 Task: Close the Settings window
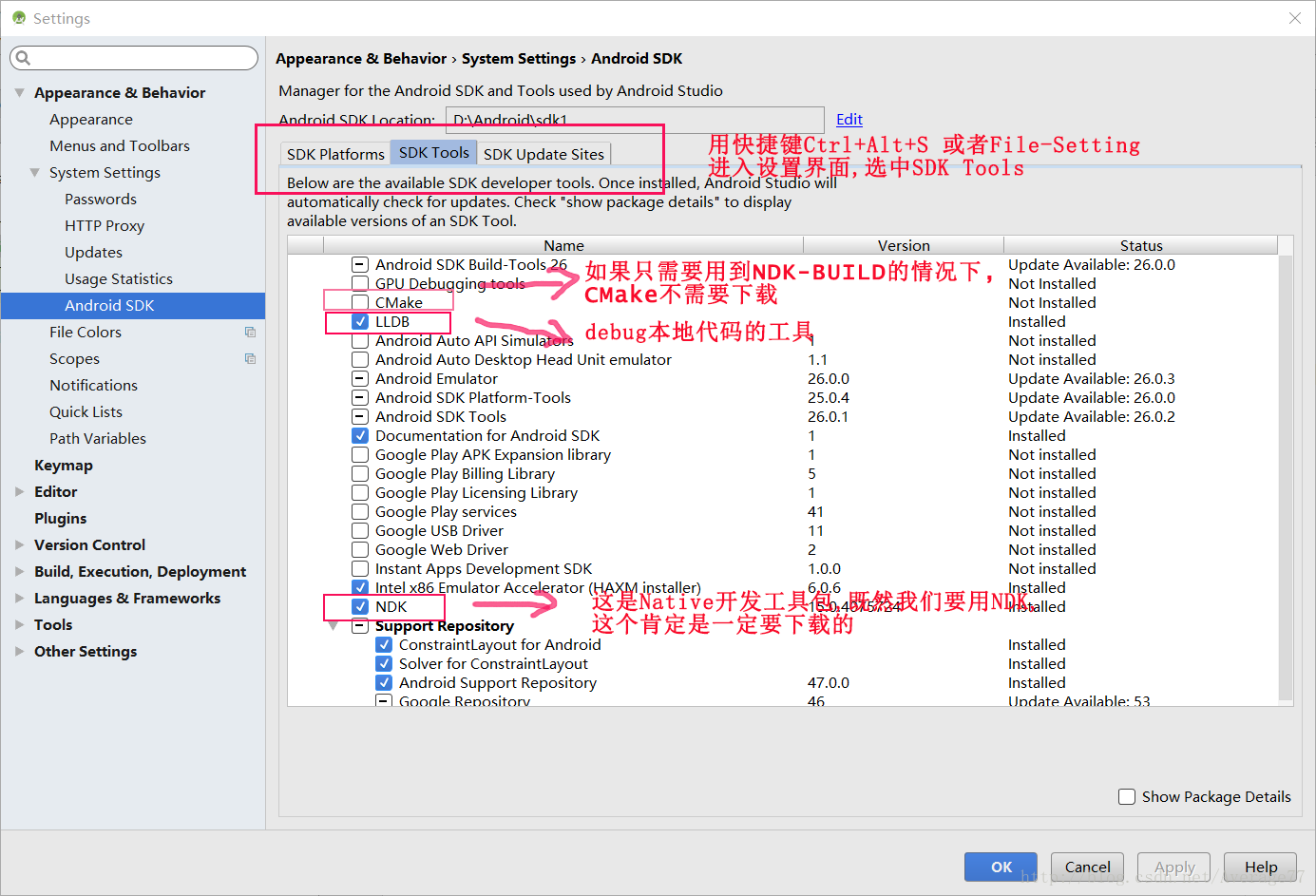click(1294, 18)
